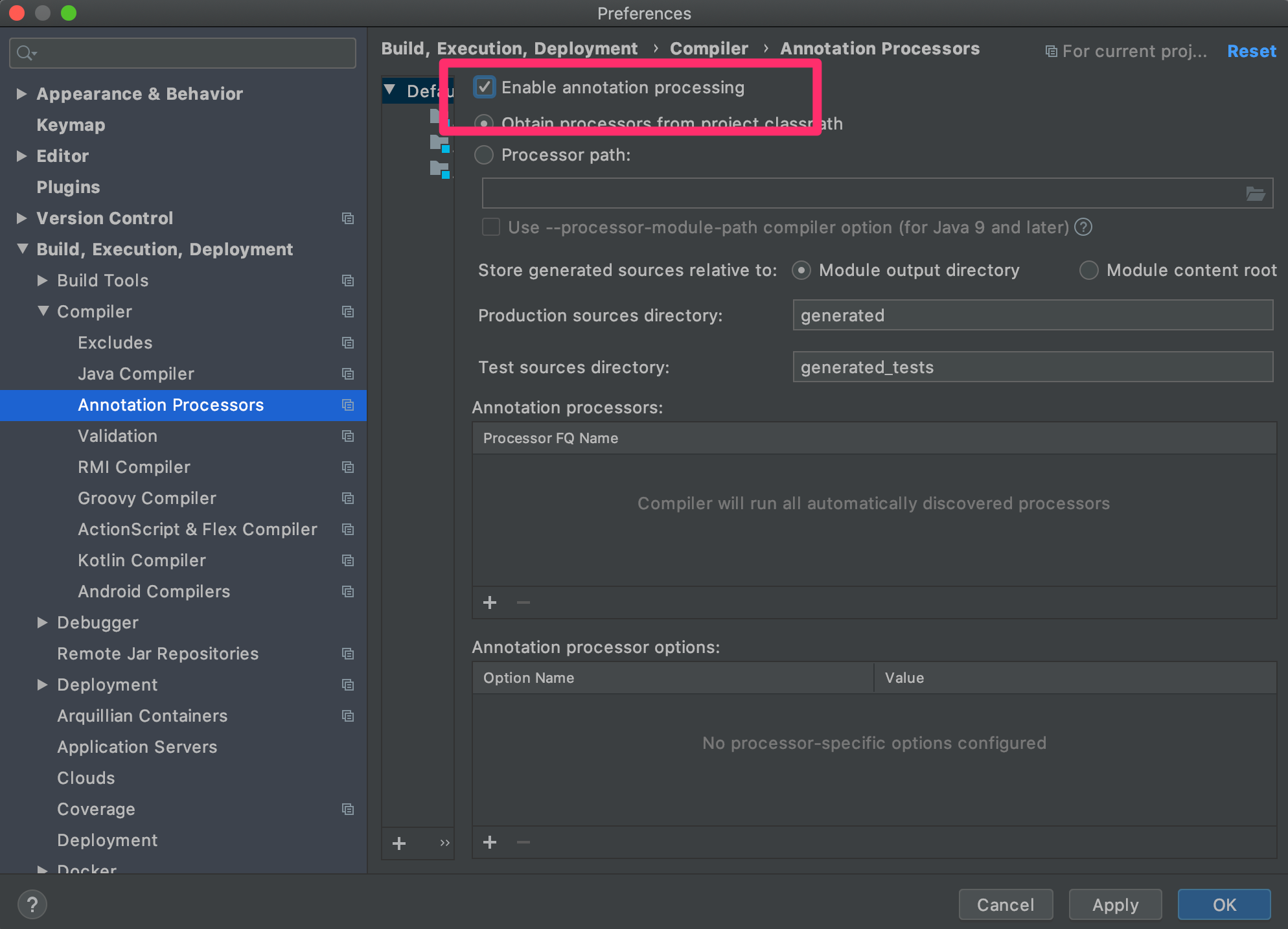Expand Appearance & Behavior section
Viewport: 1288px width, 929px height.
click(21, 94)
